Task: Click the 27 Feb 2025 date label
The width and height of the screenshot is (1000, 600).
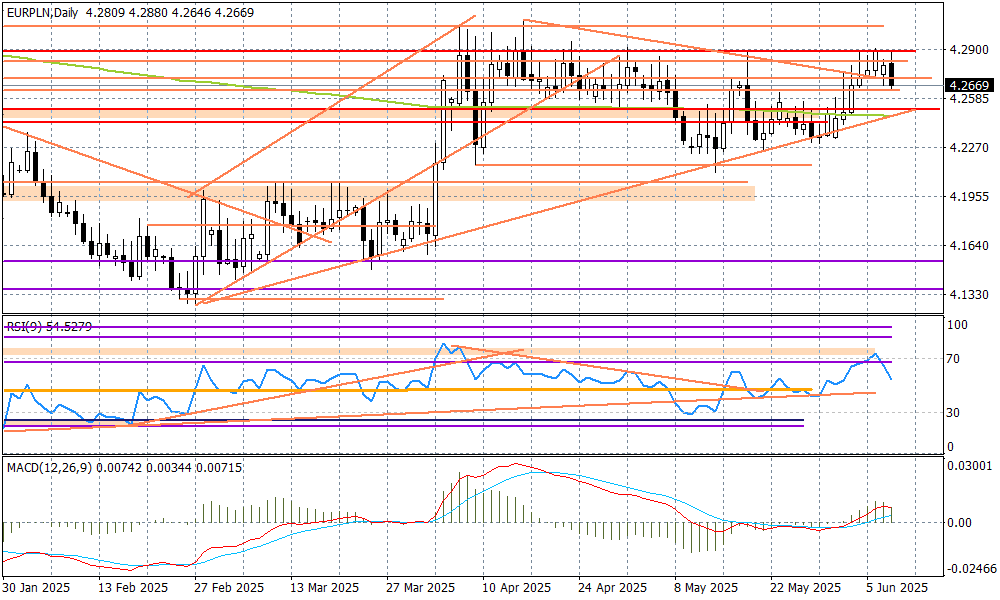Action: pyautogui.click(x=230, y=587)
